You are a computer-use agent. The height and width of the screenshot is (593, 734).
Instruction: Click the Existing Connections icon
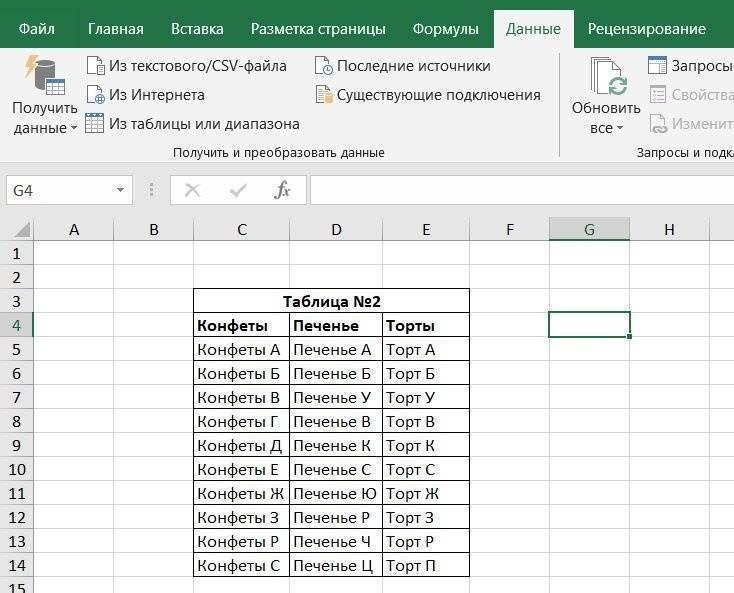click(x=323, y=95)
